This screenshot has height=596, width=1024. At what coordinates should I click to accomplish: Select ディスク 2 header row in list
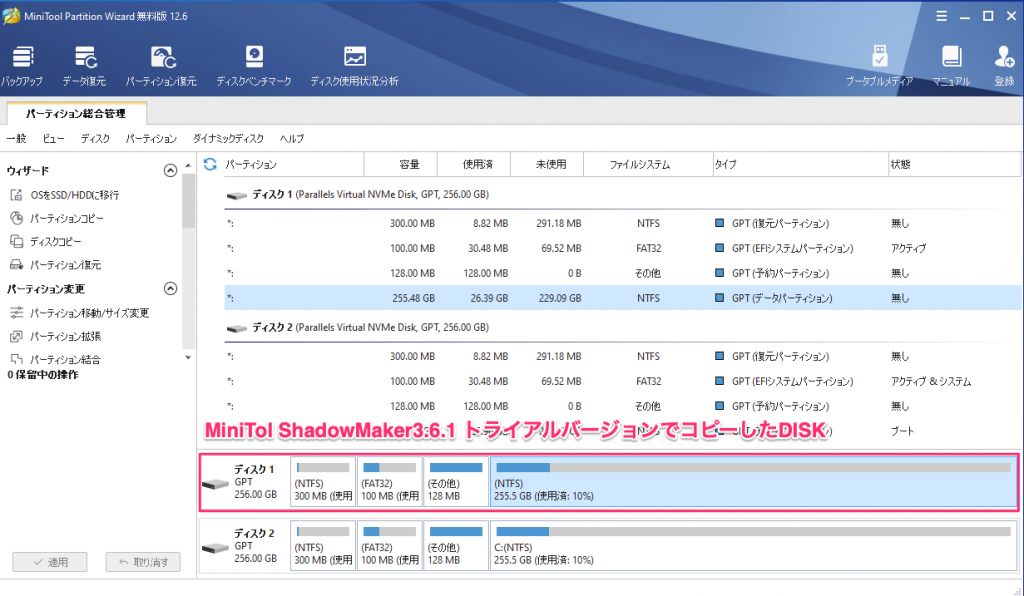tap(622, 328)
